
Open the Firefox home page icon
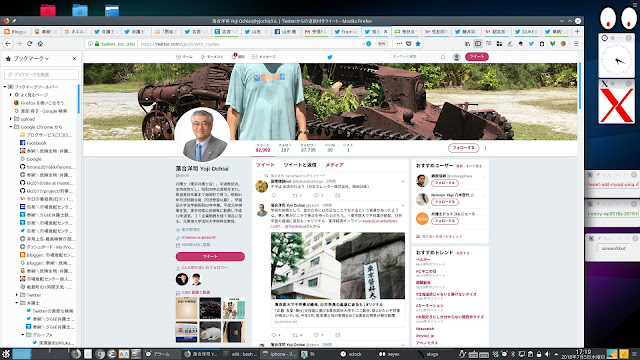click(x=40, y=44)
